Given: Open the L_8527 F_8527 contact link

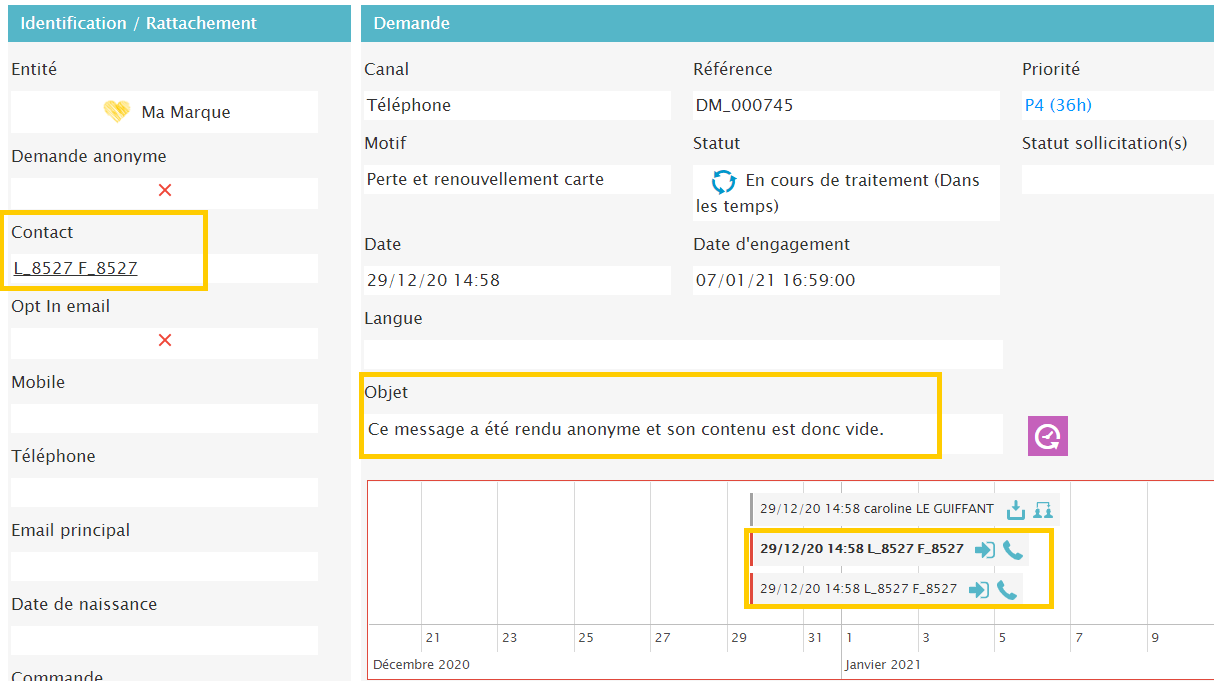Looking at the screenshot, I should (x=76, y=268).
